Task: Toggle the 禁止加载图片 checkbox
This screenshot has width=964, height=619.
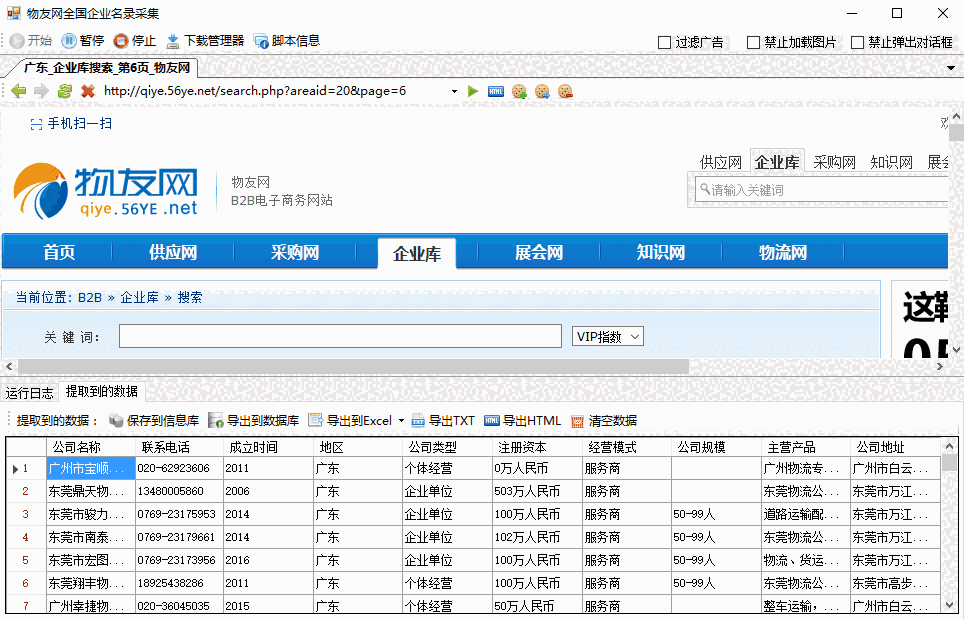Action: point(754,42)
